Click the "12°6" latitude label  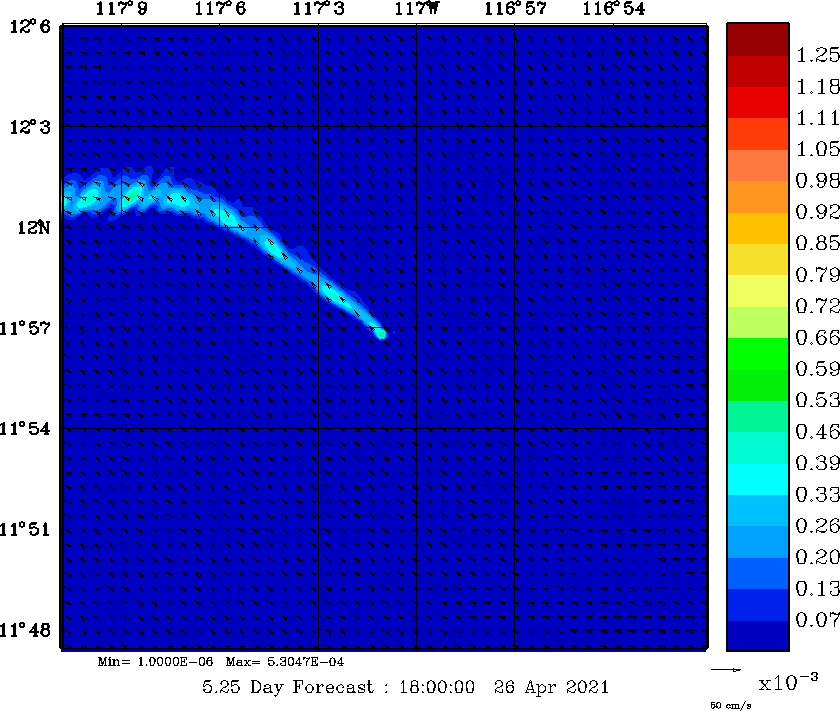(30, 26)
